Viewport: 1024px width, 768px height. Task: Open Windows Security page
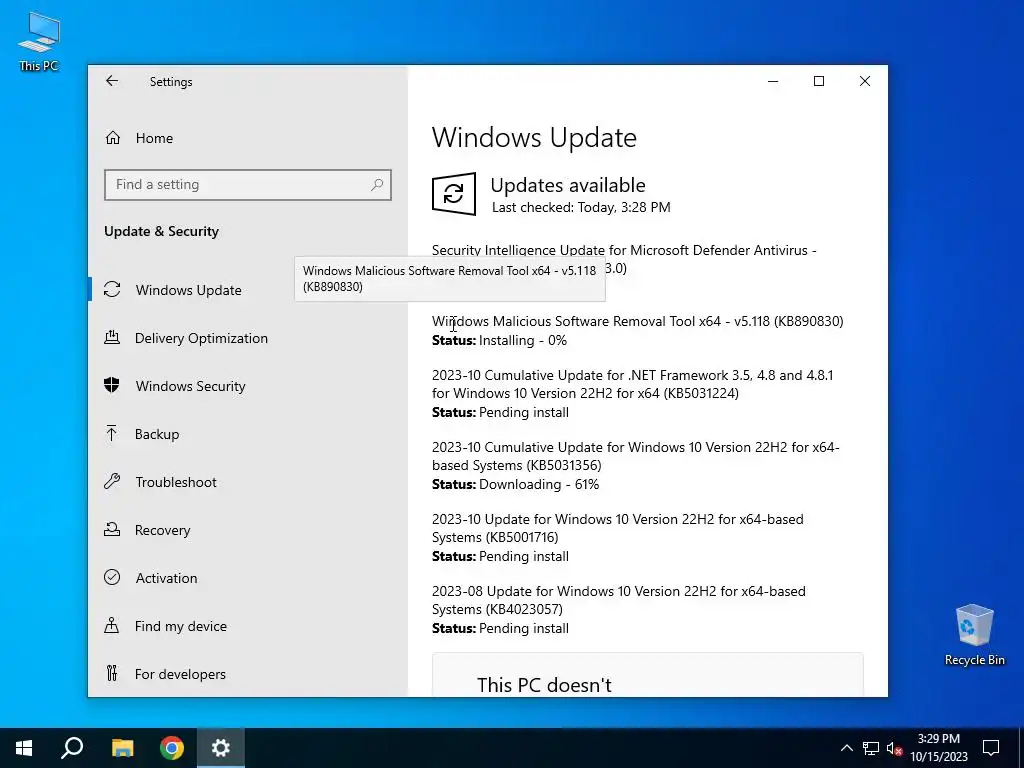[191, 386]
